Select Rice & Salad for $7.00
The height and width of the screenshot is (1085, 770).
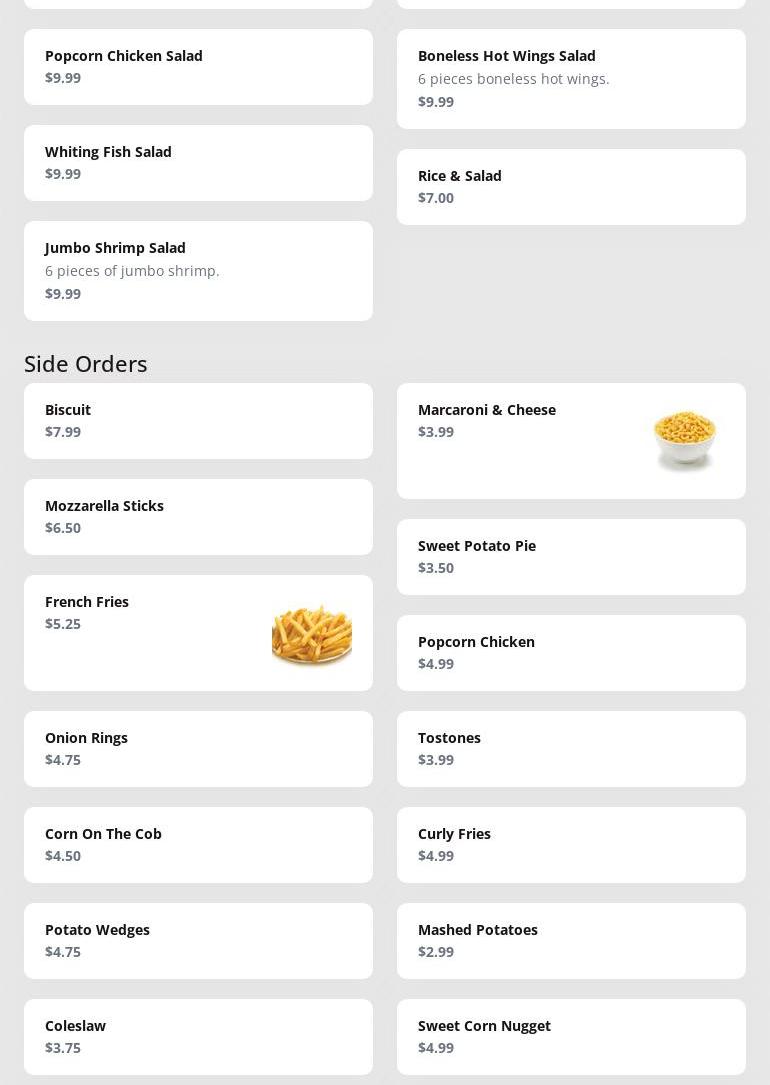click(571, 187)
